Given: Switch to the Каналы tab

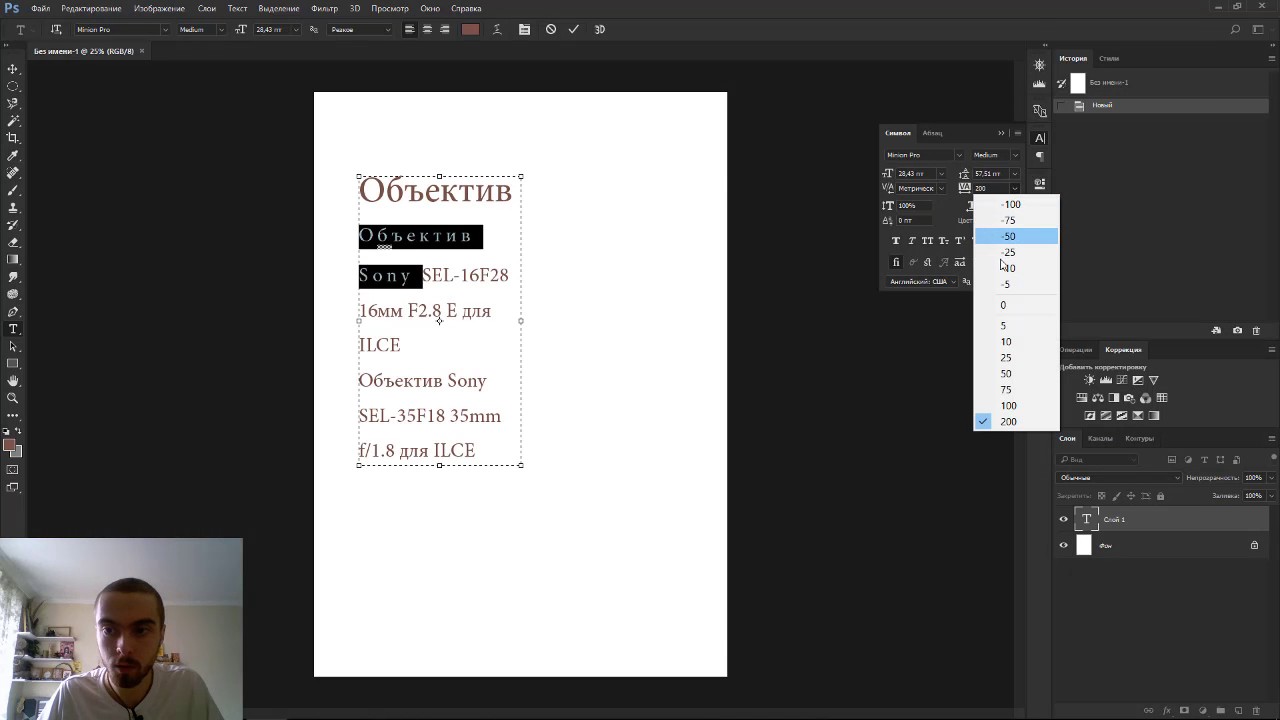Looking at the screenshot, I should (1100, 438).
